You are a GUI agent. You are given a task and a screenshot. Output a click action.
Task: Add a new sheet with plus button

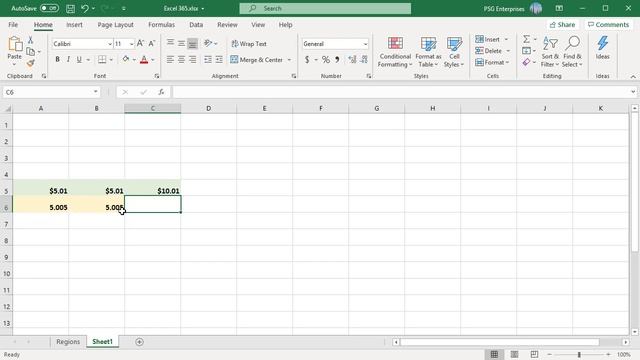pyautogui.click(x=139, y=342)
